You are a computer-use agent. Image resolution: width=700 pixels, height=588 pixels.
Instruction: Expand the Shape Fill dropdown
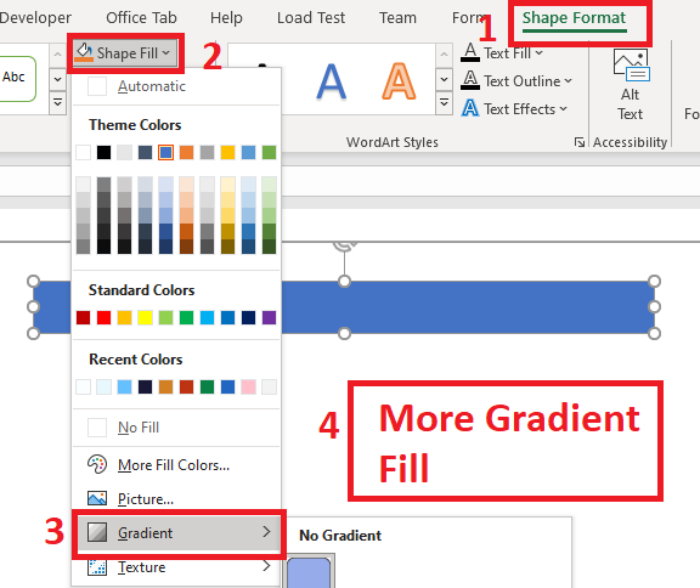tap(125, 53)
